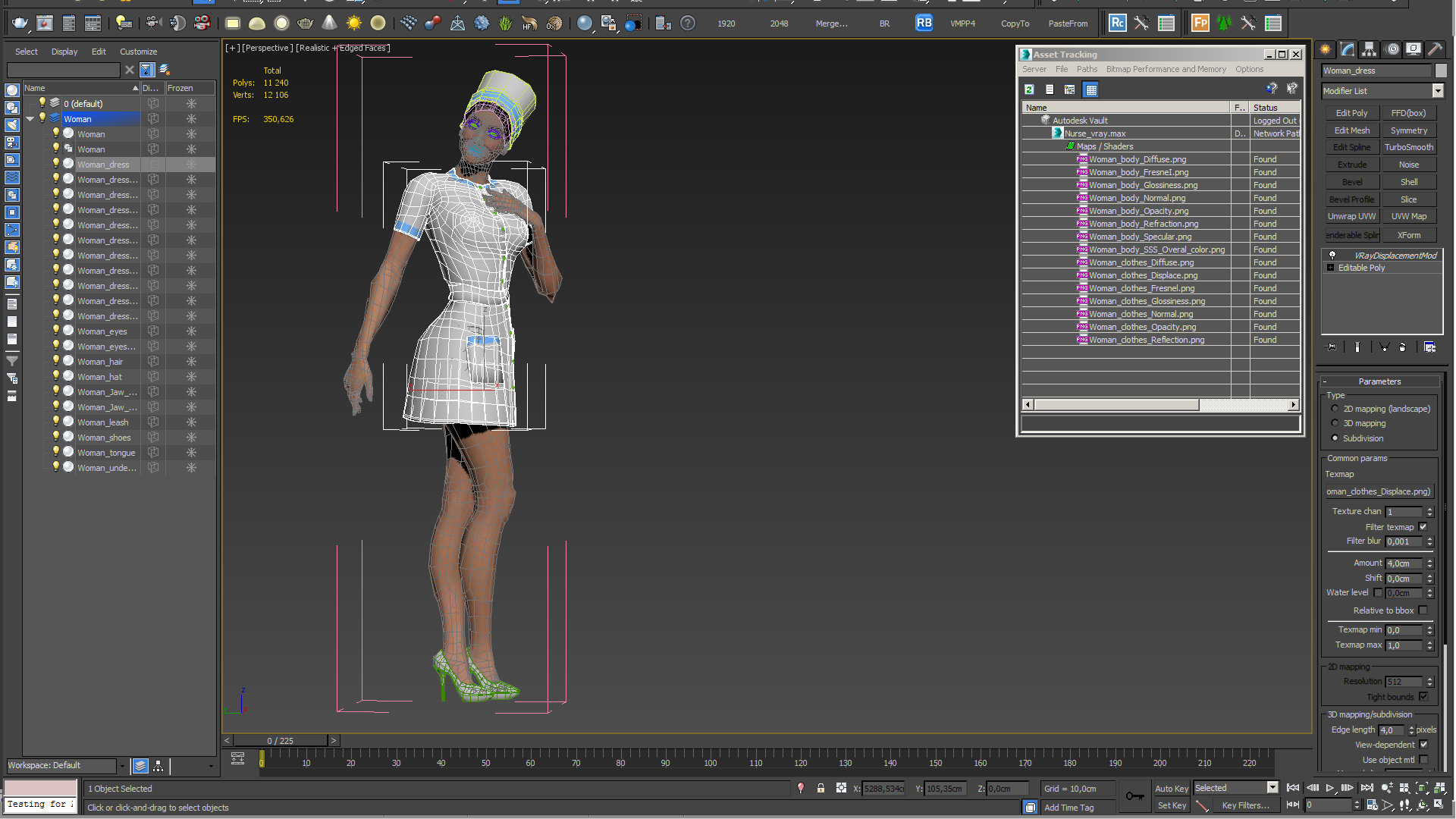The image size is (1456, 819).
Task: Open the Forest Pack Fp icon
Action: coord(1200,24)
